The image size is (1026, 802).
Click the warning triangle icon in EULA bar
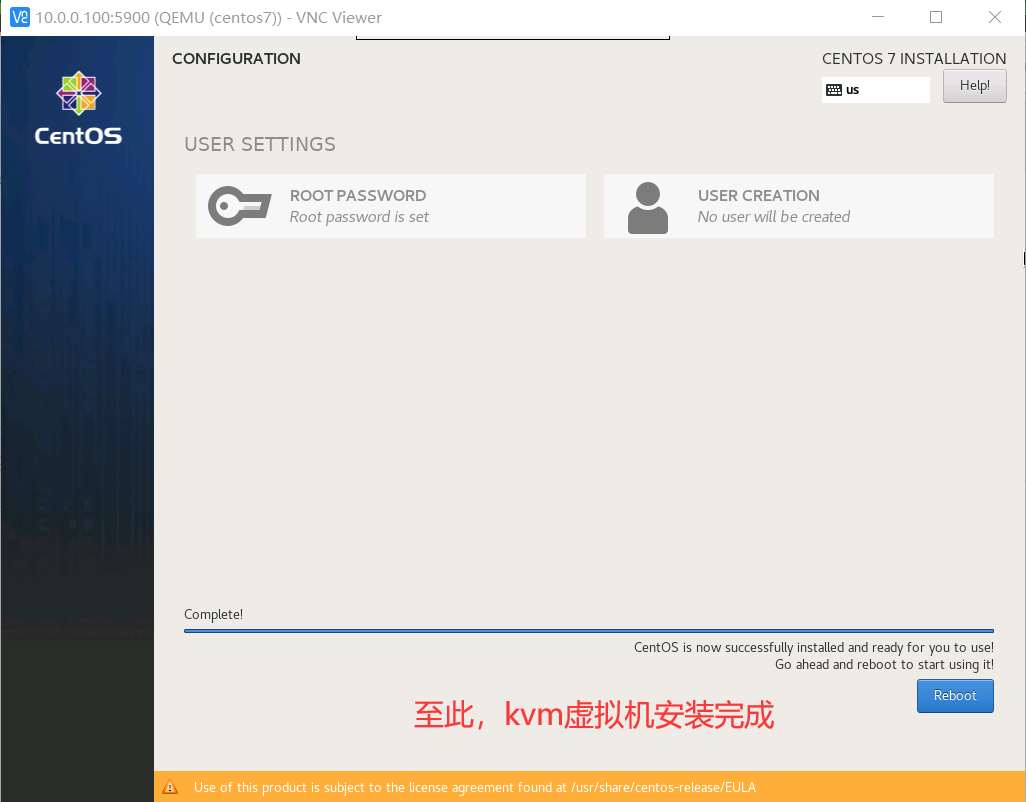click(x=170, y=787)
